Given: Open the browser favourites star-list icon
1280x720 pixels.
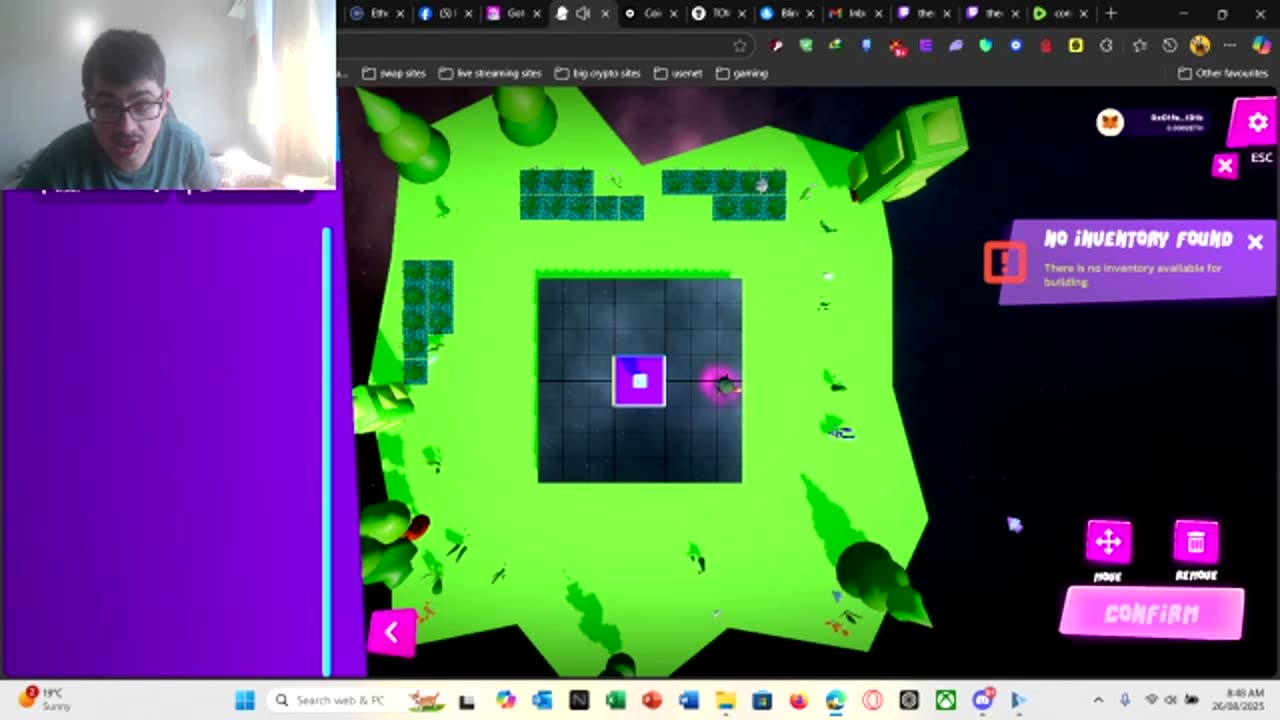Looking at the screenshot, I should coord(1139,45).
